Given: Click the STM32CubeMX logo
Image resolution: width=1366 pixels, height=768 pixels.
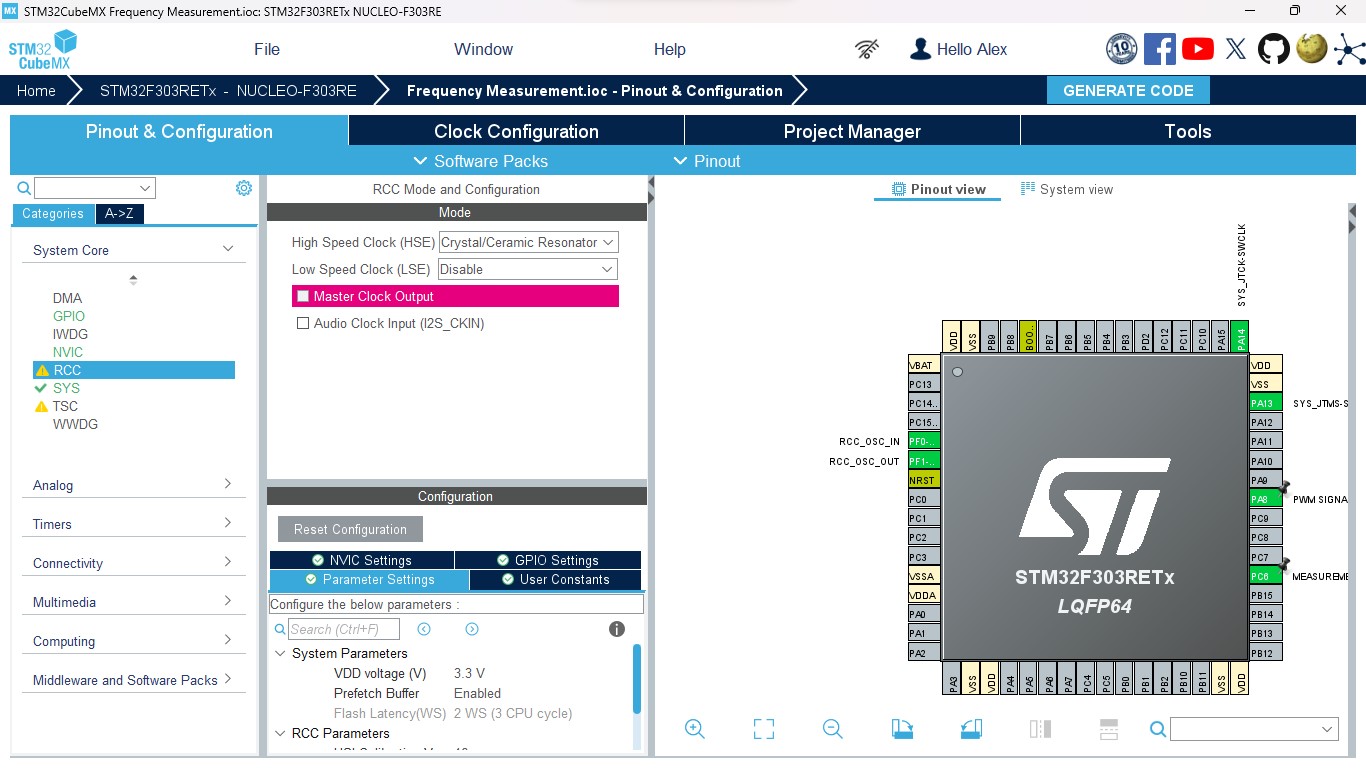Looking at the screenshot, I should coord(42,49).
